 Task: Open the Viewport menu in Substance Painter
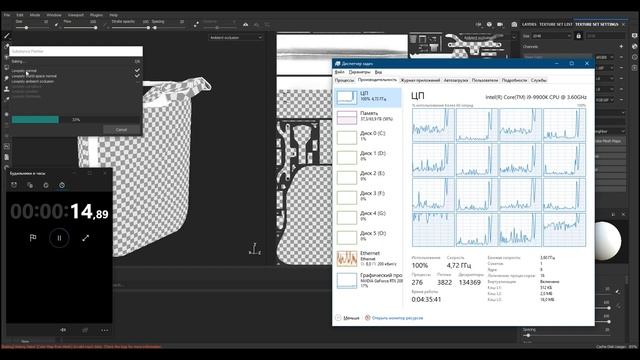[x=76, y=15]
